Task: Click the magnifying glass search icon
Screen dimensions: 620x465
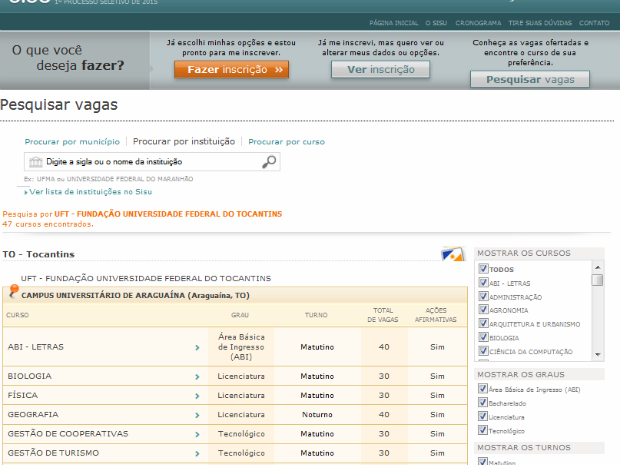Action: pos(269,161)
